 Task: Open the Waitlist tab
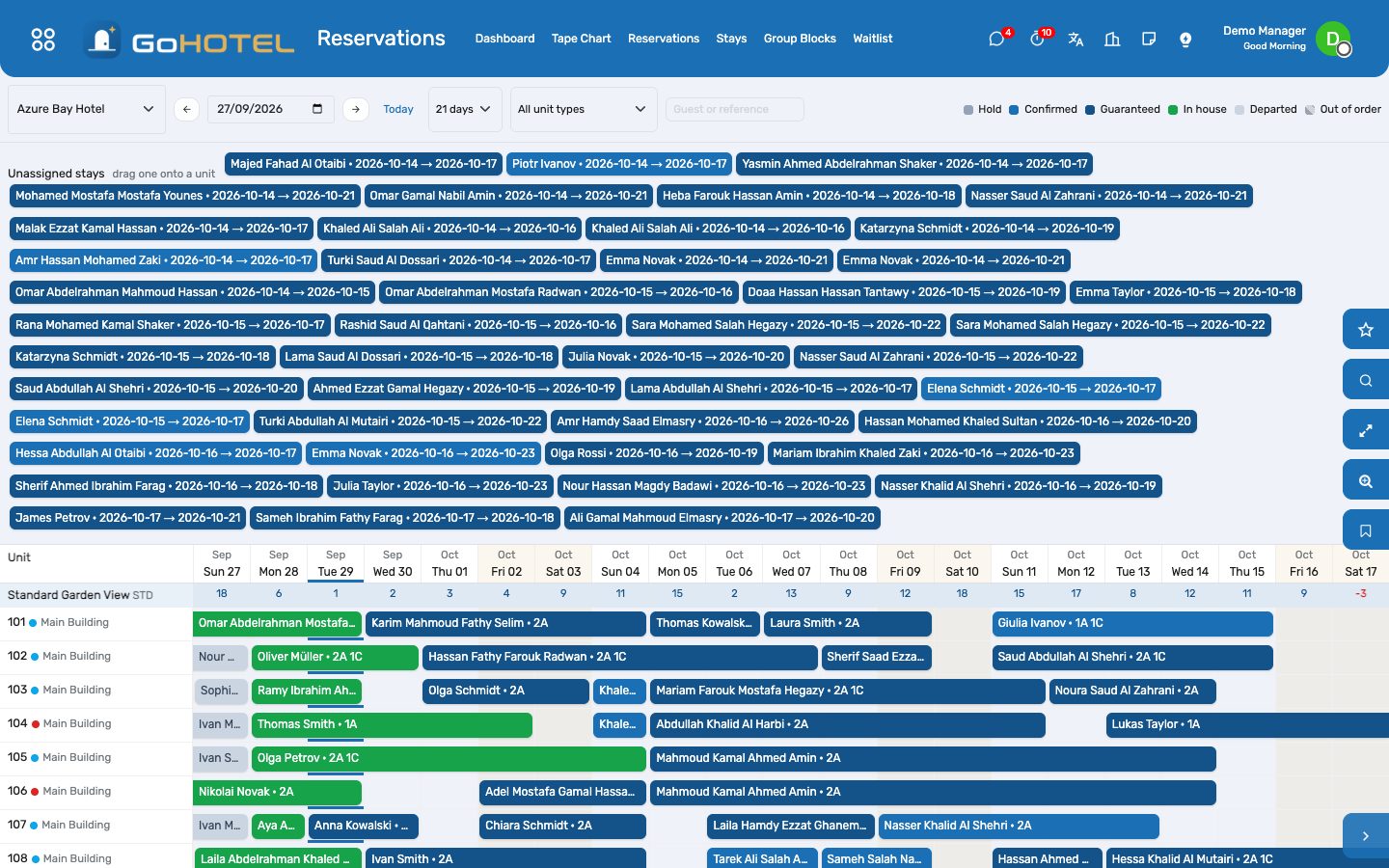tap(873, 39)
